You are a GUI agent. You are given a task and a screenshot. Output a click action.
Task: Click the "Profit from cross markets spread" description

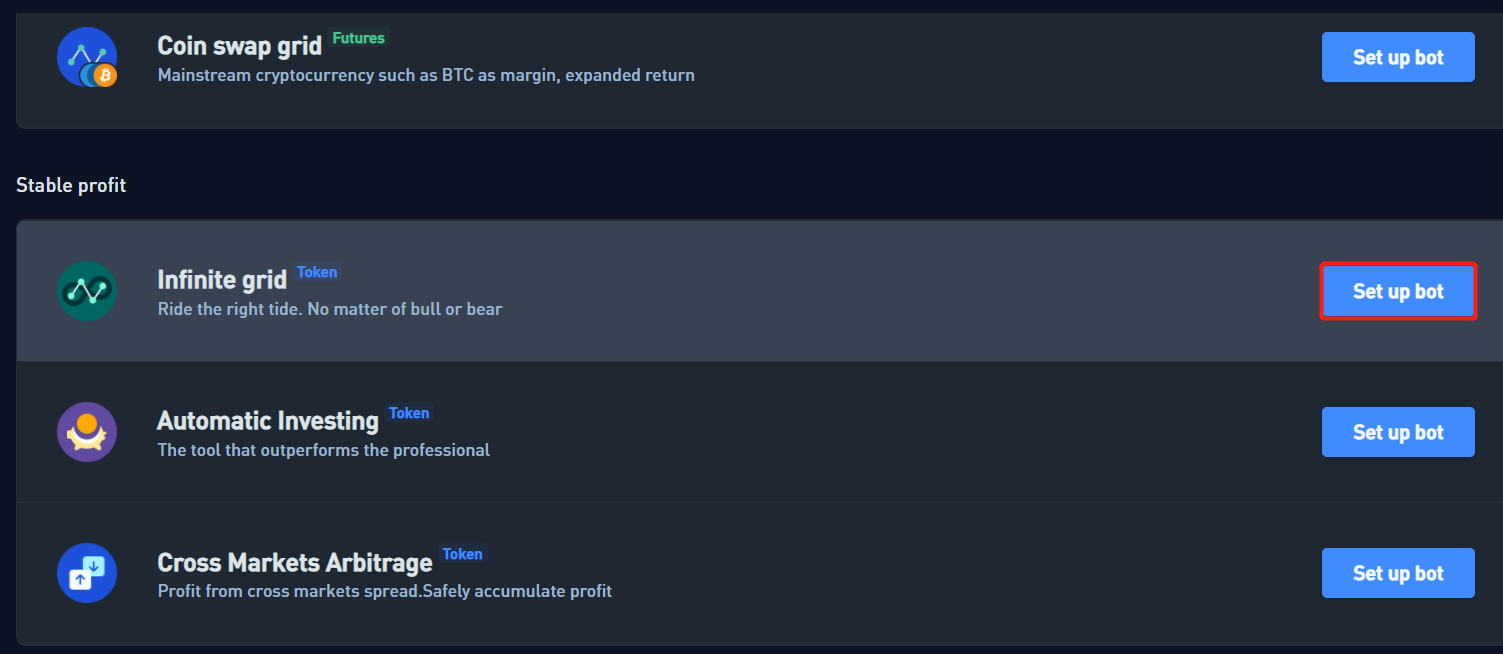[x=385, y=591]
